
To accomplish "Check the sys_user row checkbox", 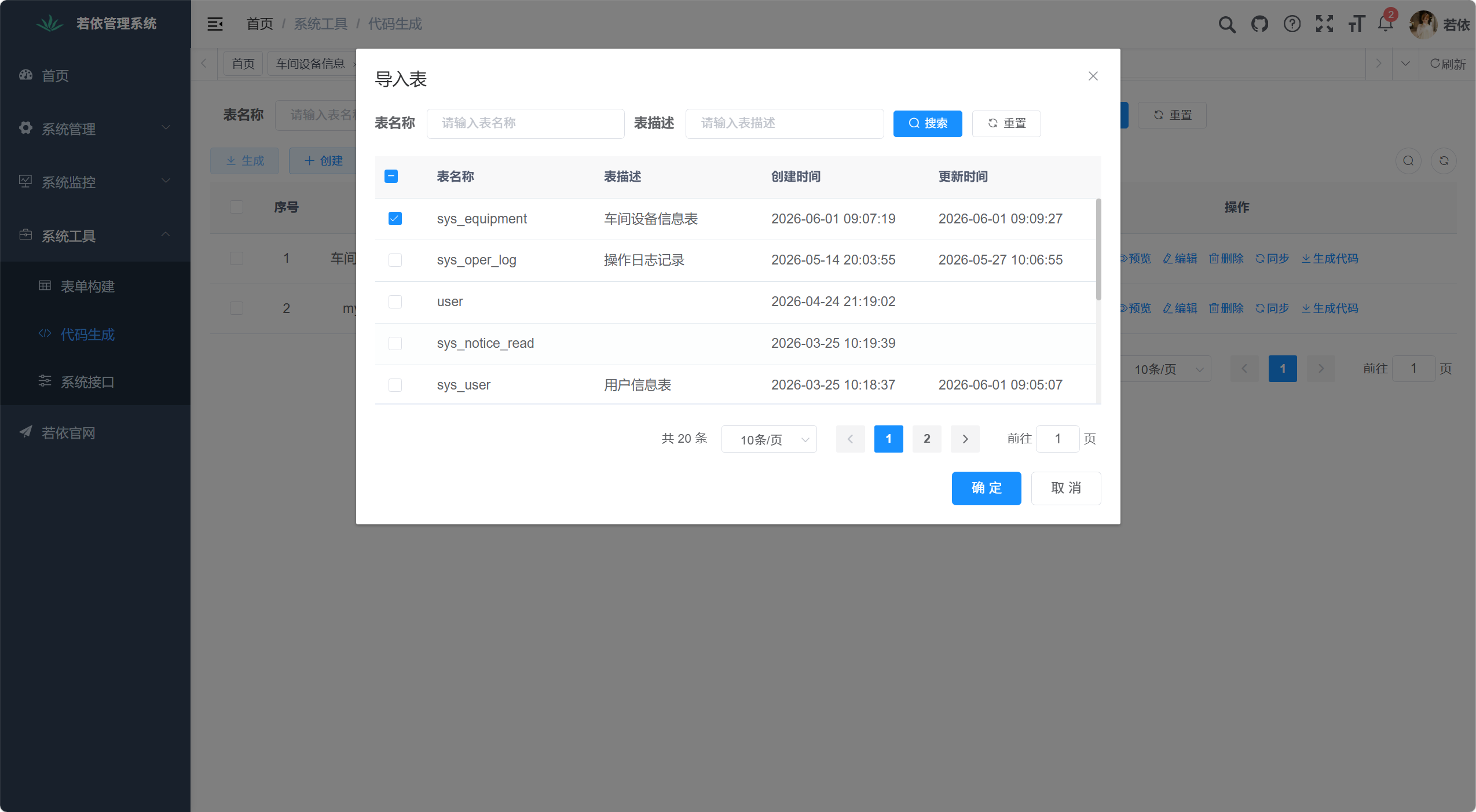I will (x=395, y=385).
